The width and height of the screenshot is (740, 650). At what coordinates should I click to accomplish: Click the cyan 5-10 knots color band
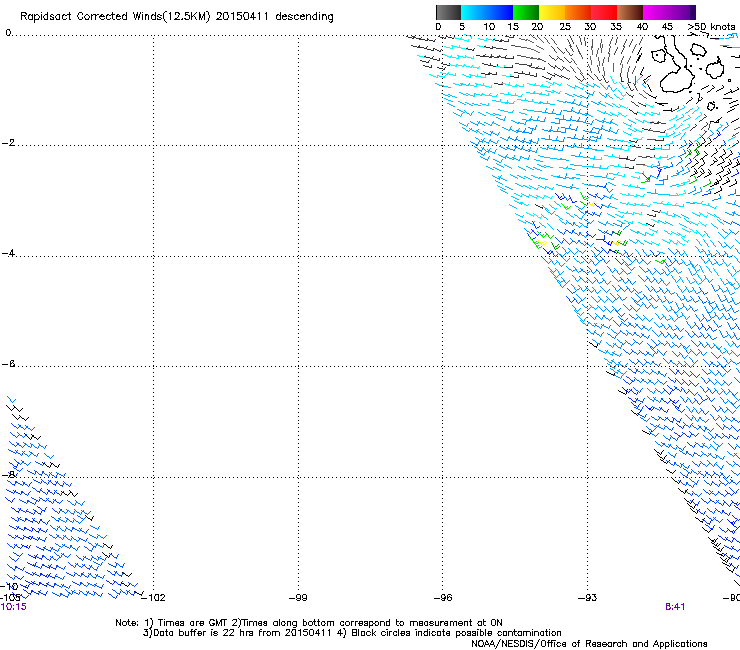coord(474,12)
